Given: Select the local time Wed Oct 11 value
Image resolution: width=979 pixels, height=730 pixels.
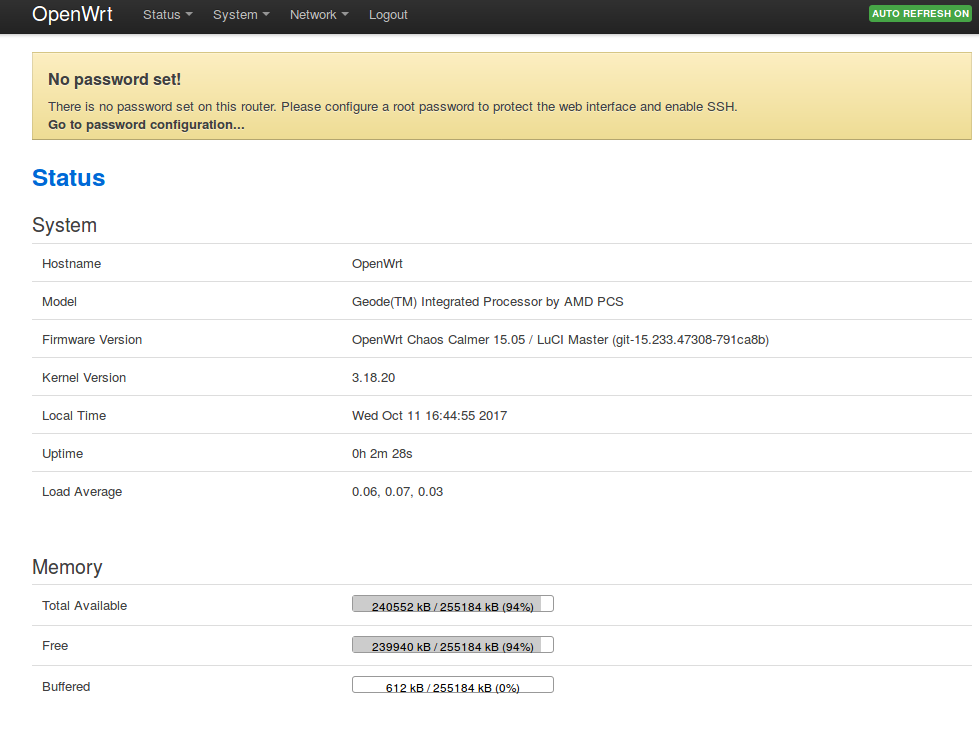Looking at the screenshot, I should click(x=430, y=416).
